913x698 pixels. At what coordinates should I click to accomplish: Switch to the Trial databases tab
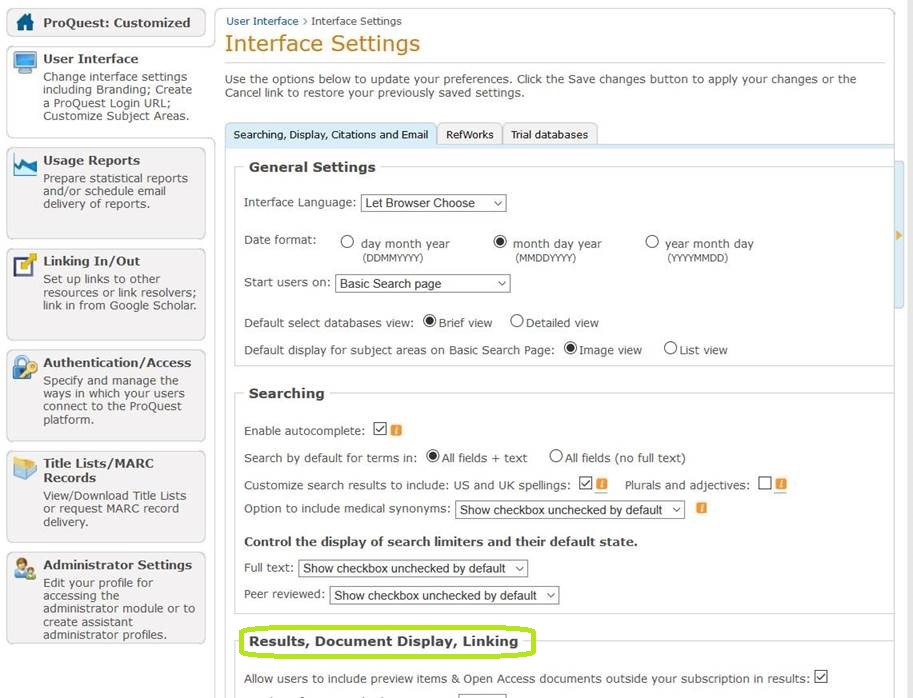550,135
